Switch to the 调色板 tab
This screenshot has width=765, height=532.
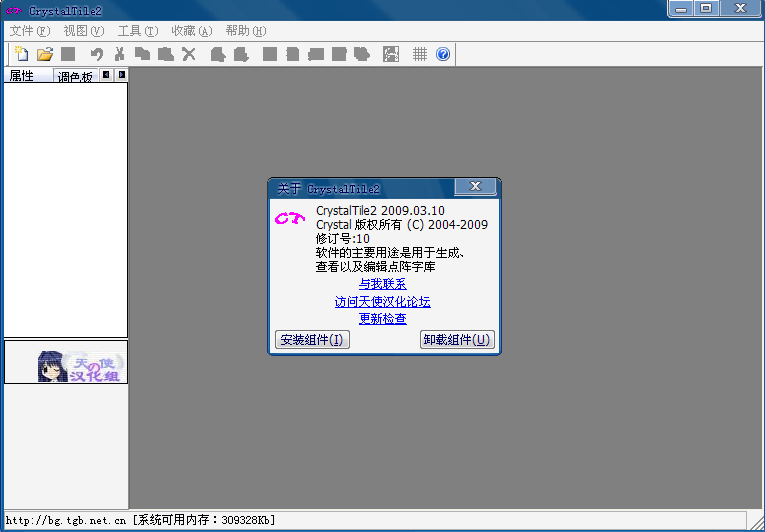tap(75, 76)
